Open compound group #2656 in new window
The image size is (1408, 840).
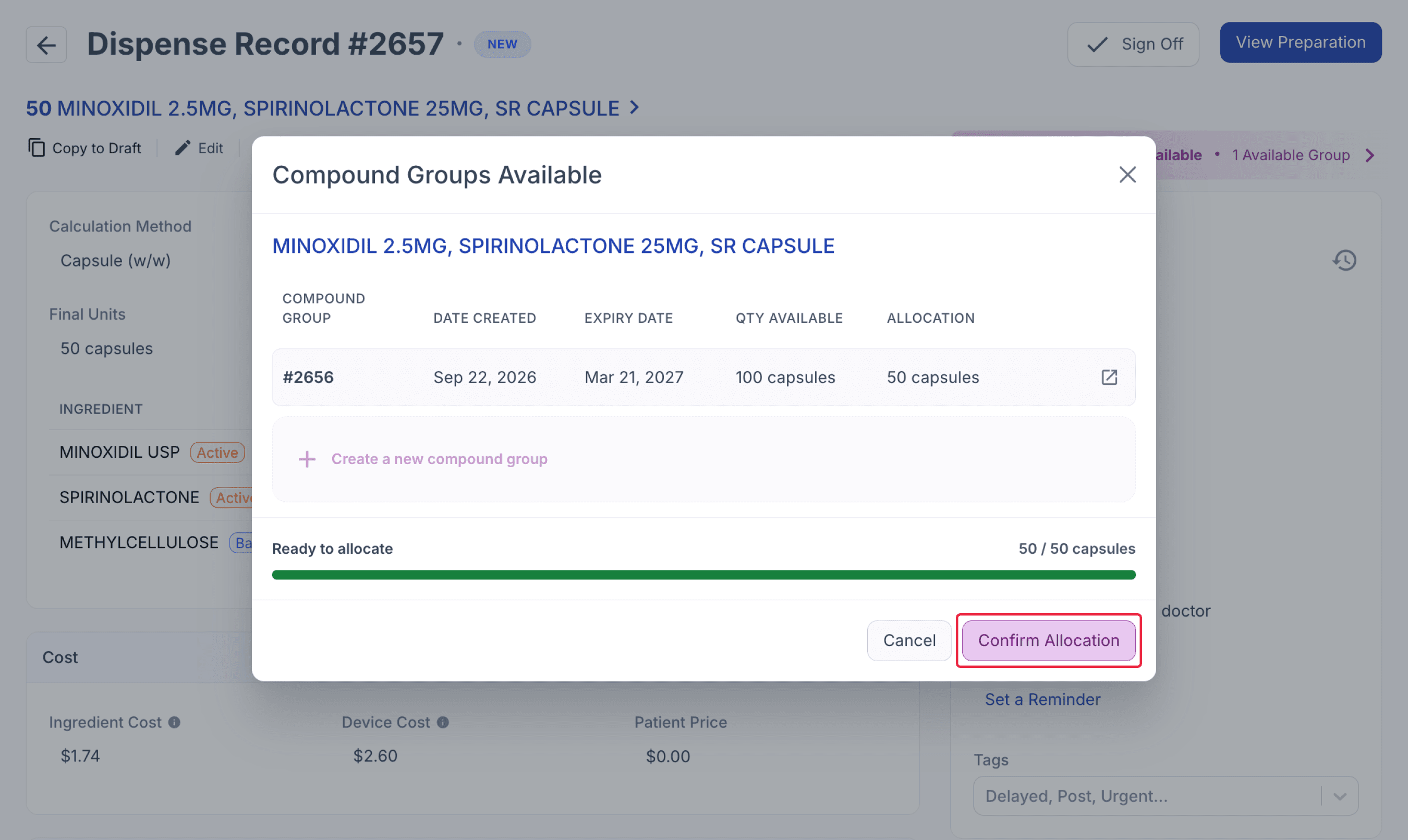1109,377
